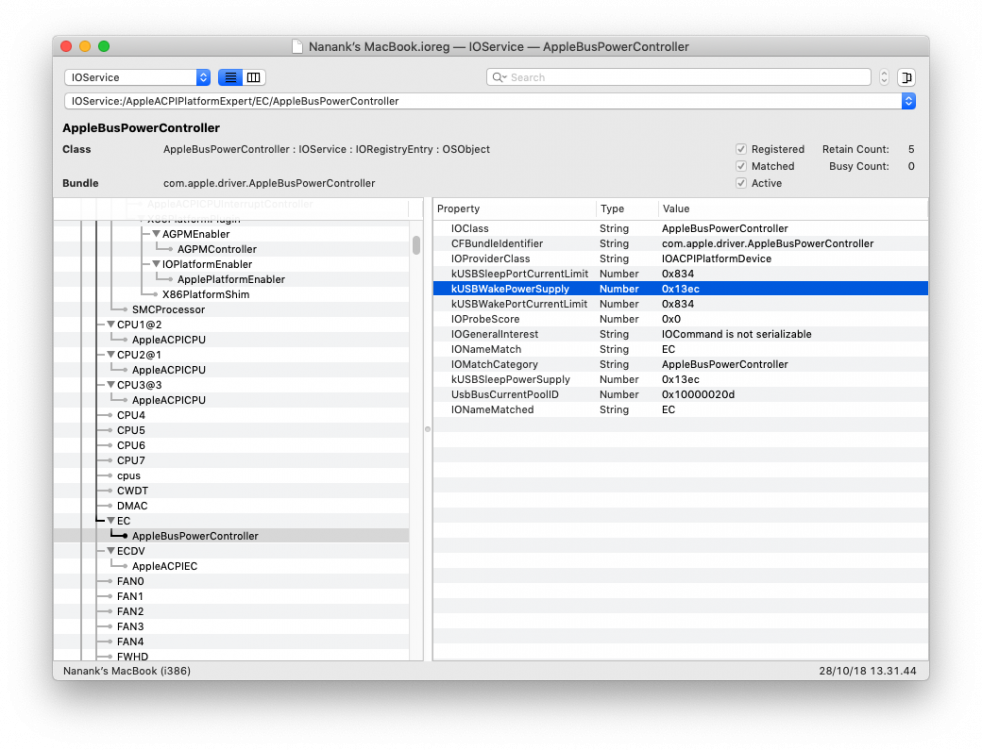
Task: Click the pane splitter handle dot
Action: point(428,429)
